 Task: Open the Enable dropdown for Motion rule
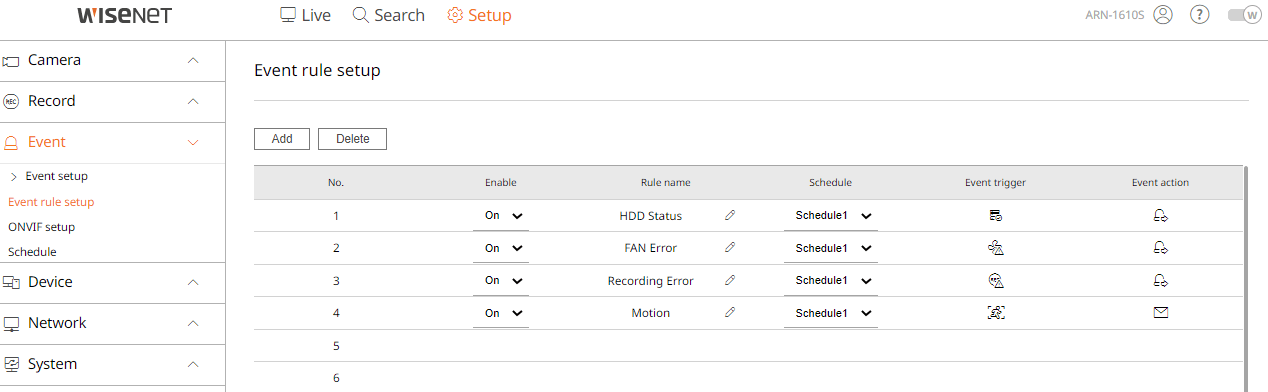point(501,313)
